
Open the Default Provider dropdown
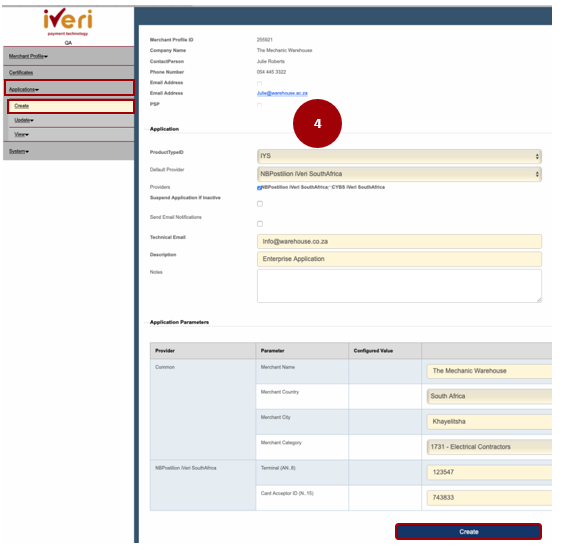399,174
